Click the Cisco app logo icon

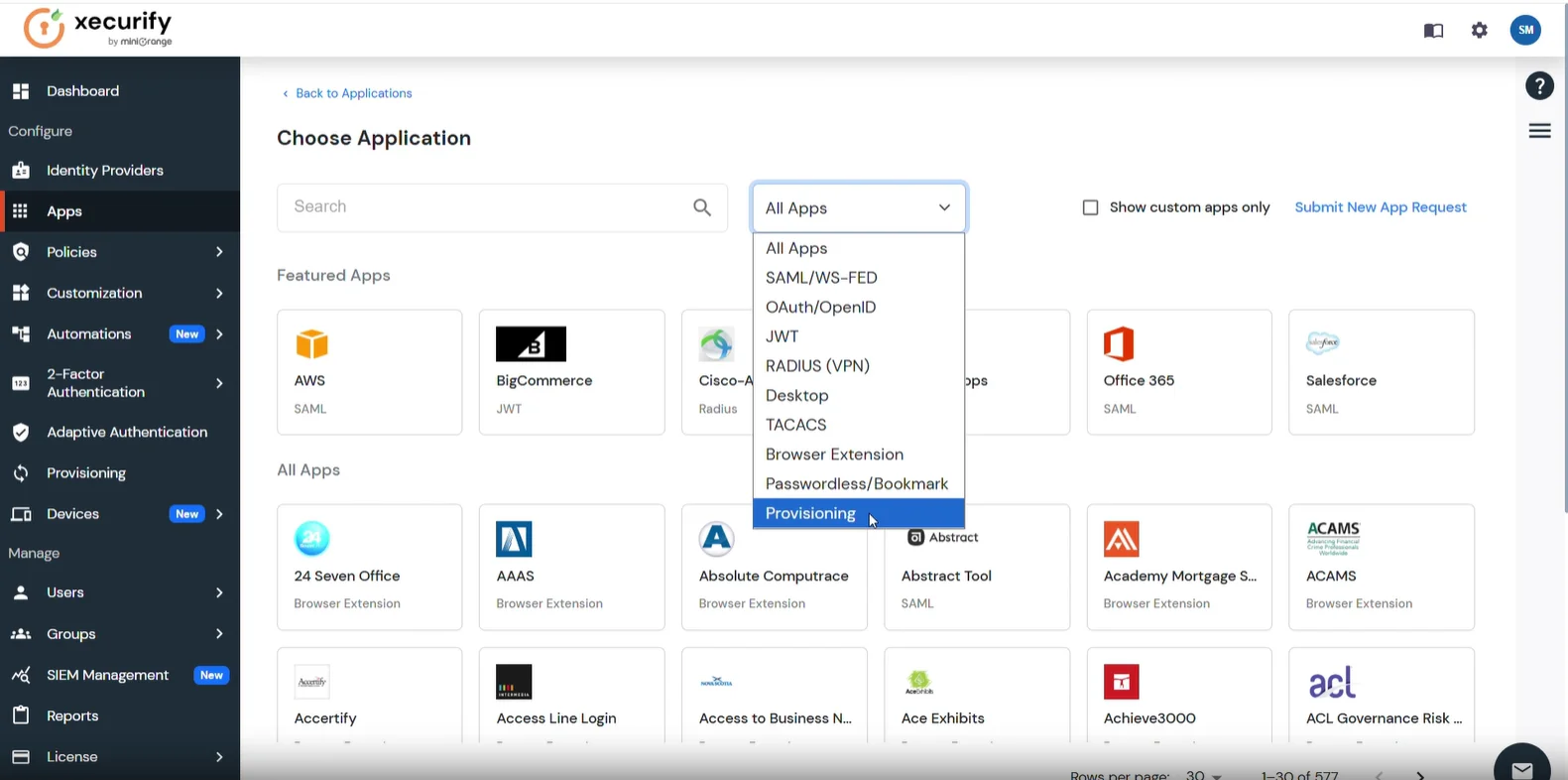coord(716,344)
